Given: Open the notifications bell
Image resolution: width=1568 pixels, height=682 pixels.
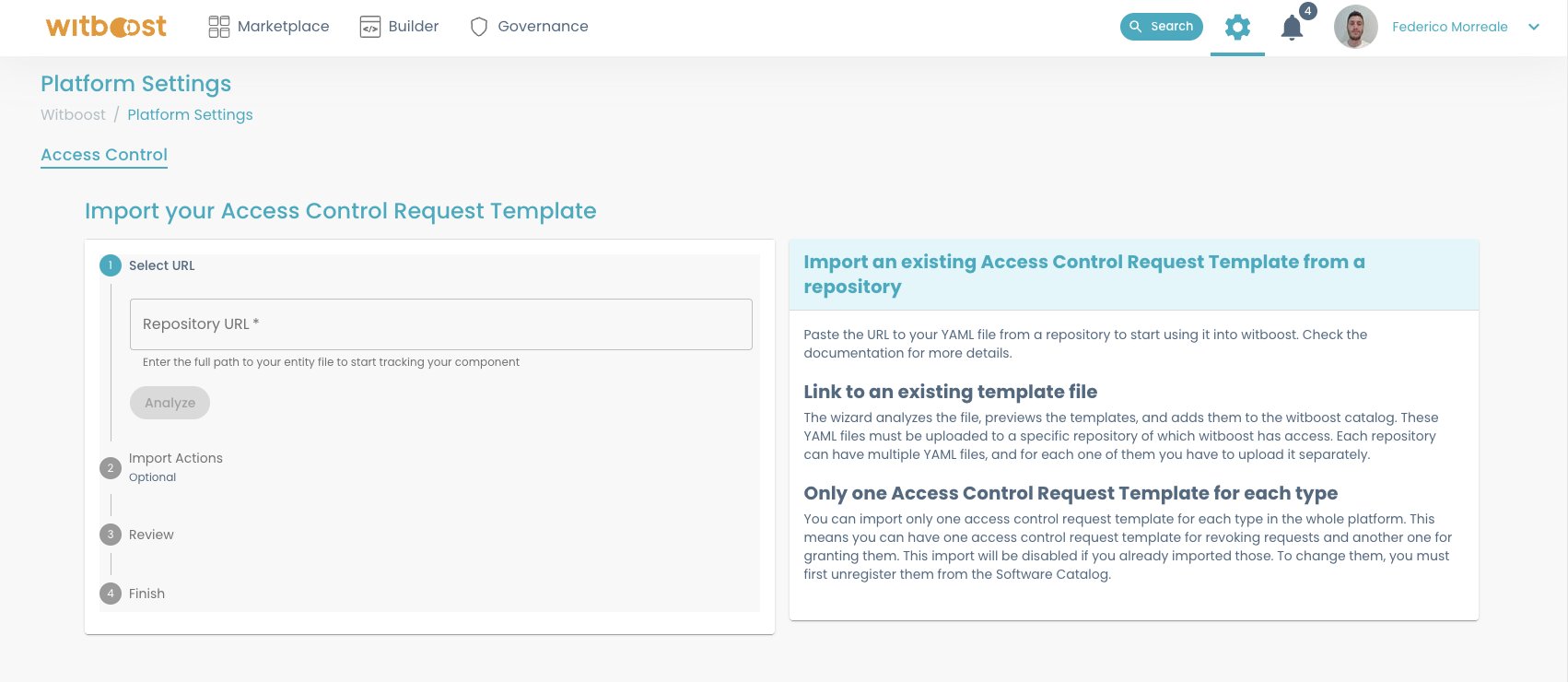Looking at the screenshot, I should (x=1293, y=28).
